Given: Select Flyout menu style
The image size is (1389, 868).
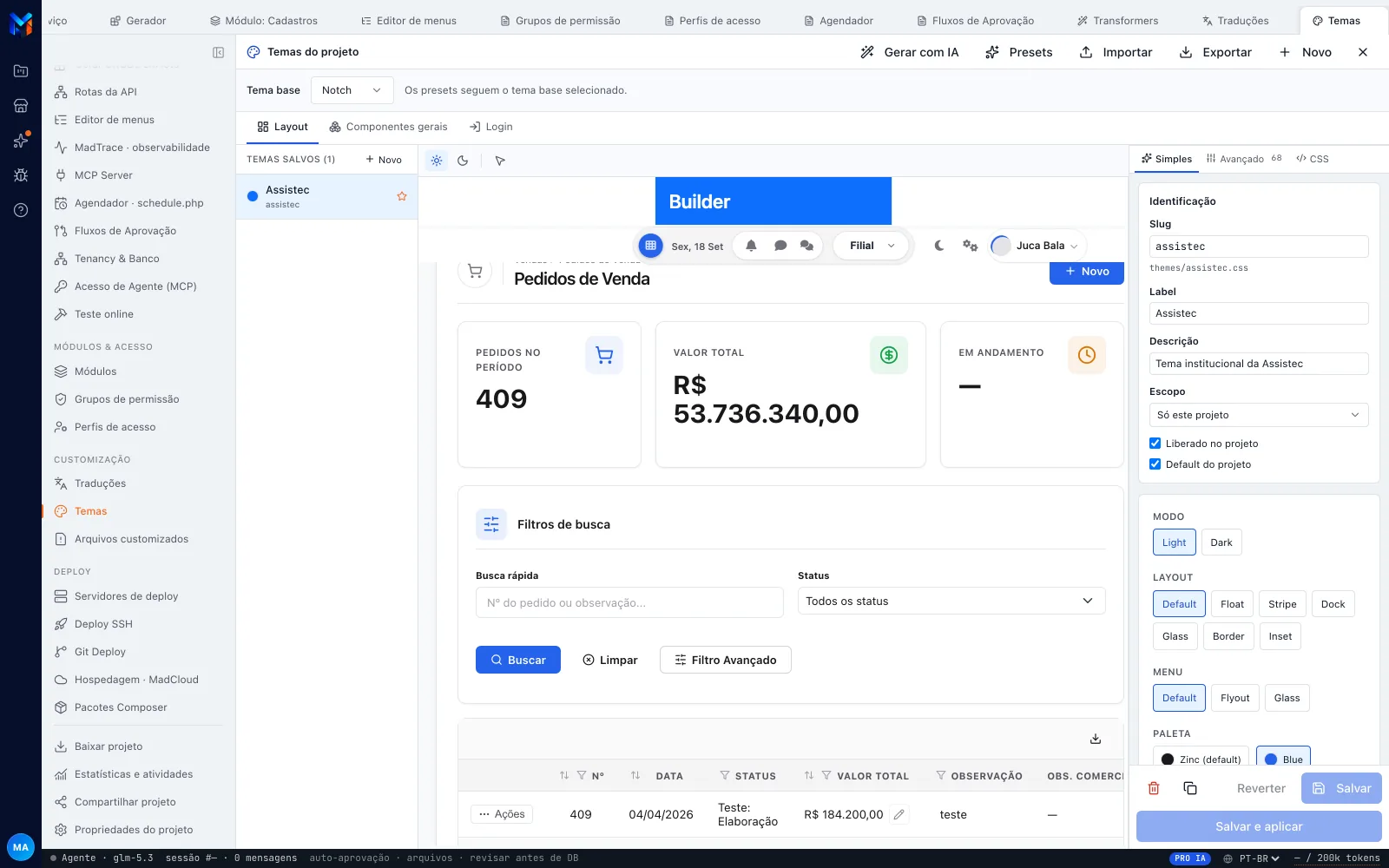Looking at the screenshot, I should (x=1234, y=698).
